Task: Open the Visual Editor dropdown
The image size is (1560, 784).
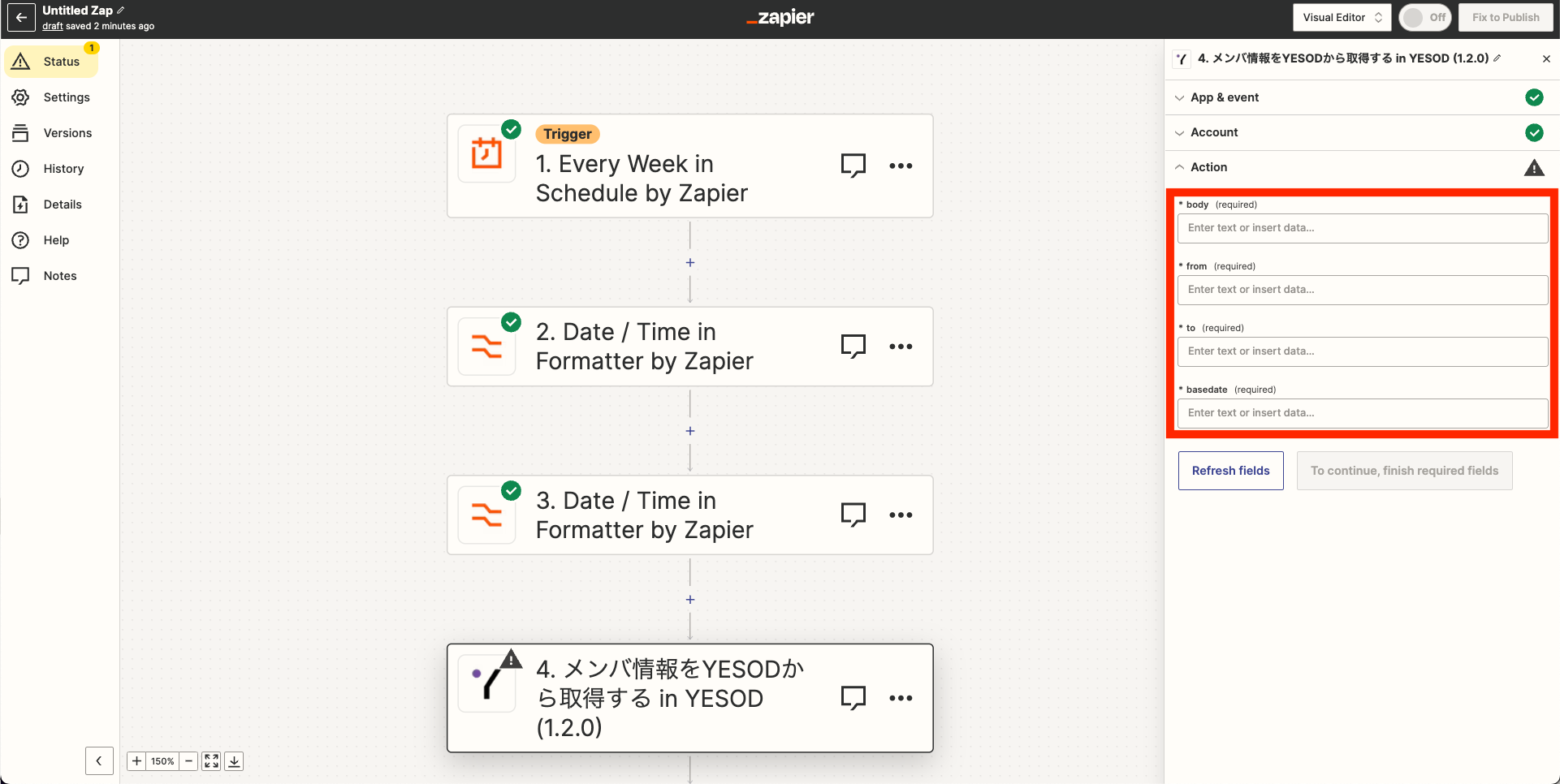Action: (1342, 17)
